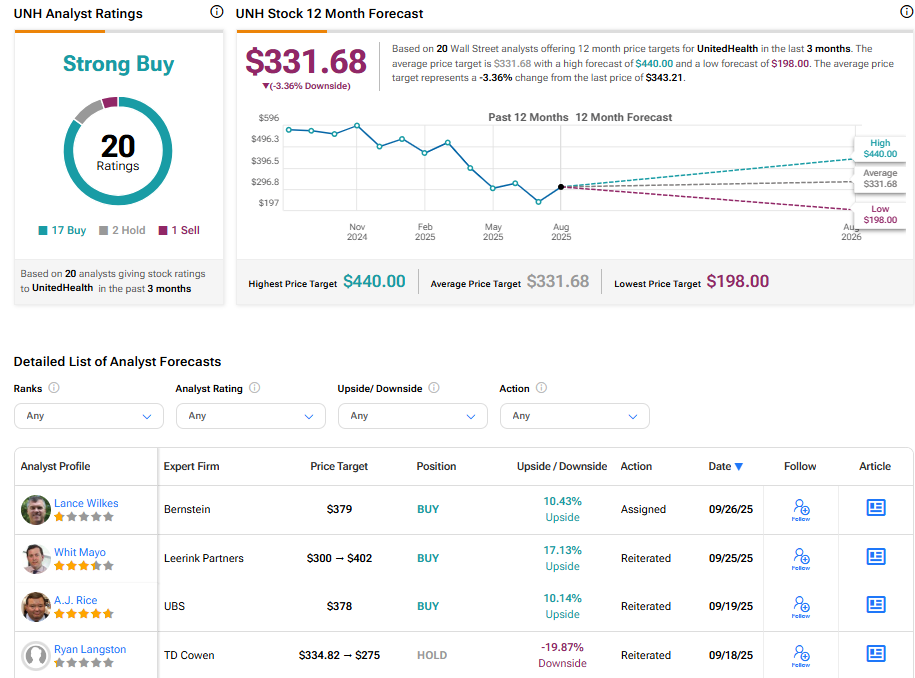This screenshot has height=678, width=915.
Task: Open TD Cowen article icon
Action: [x=876, y=654]
